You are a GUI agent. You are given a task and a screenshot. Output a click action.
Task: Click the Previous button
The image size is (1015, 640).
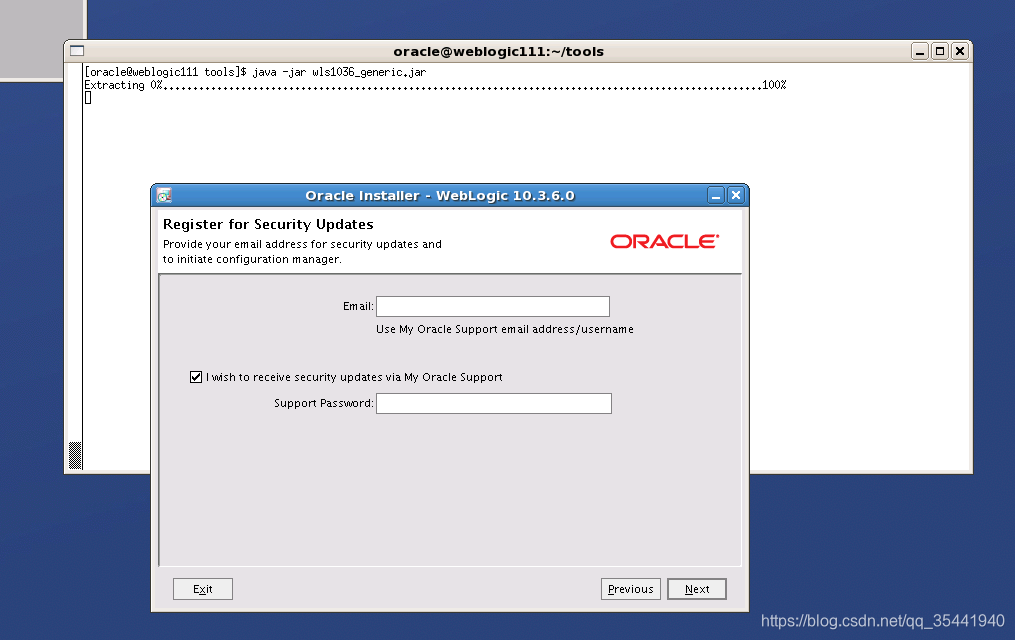coord(630,589)
